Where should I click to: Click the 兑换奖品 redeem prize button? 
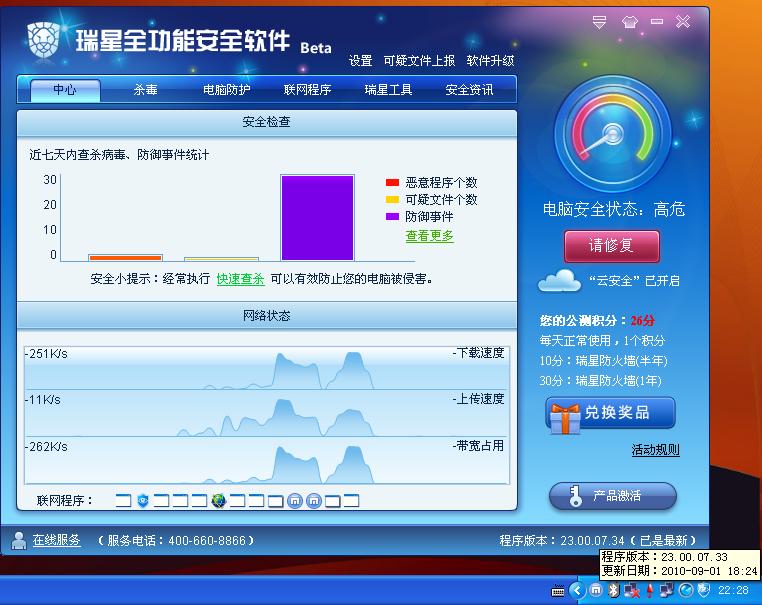611,413
